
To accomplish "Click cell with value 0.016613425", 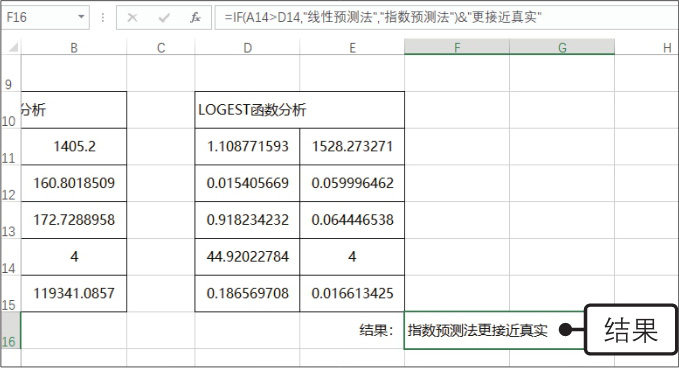I will (352, 294).
